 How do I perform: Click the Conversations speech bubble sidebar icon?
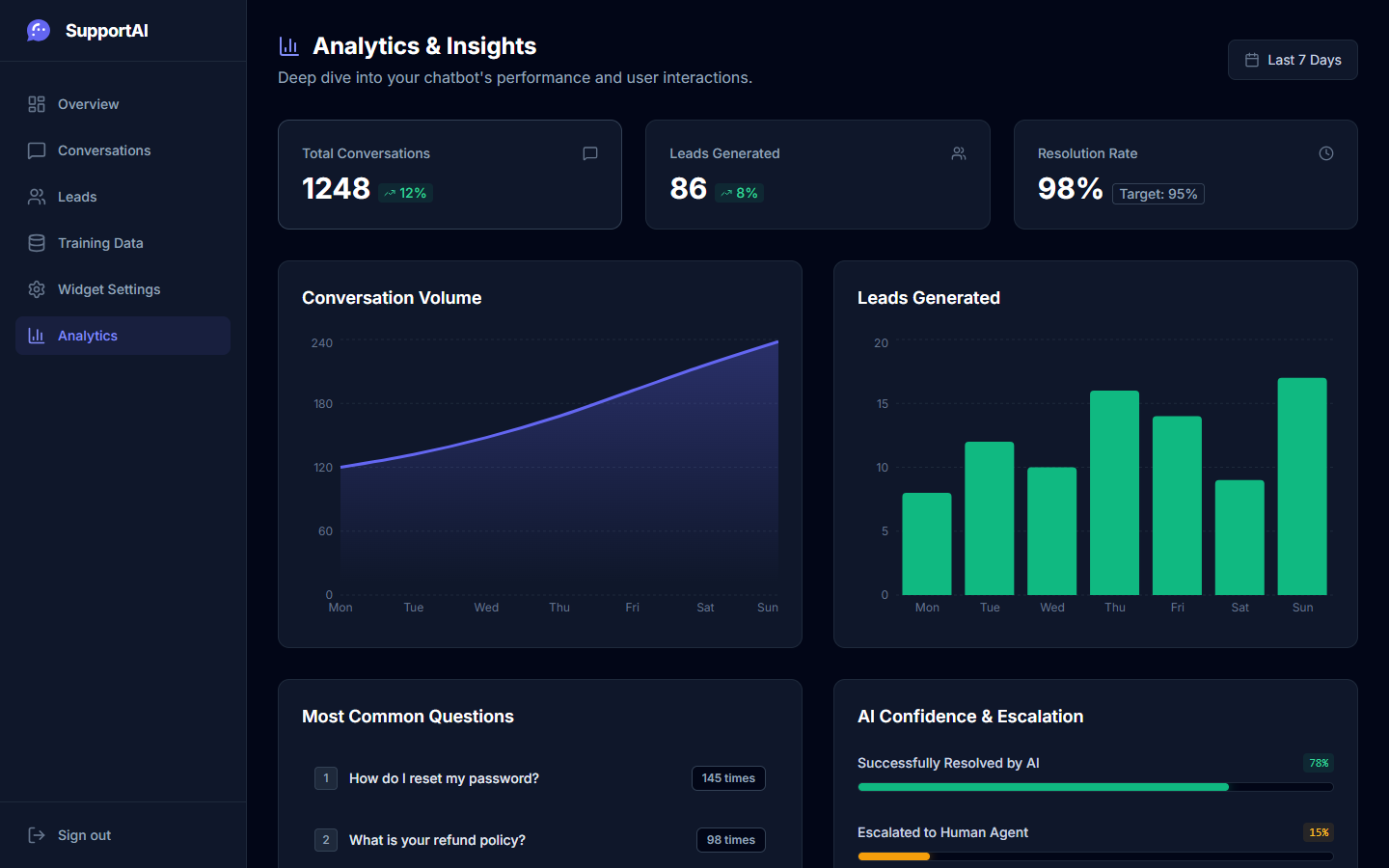pyautogui.click(x=37, y=150)
